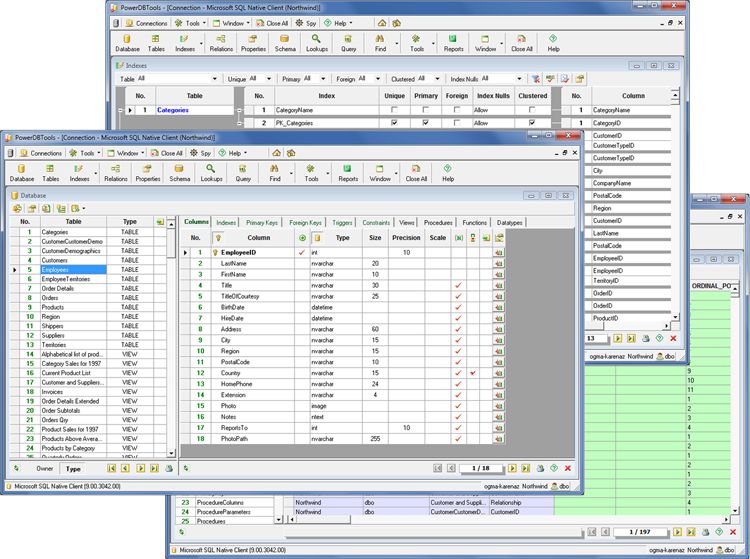Click the Properties icon in the back window toolbar
The width and height of the screenshot is (750, 559).
[x=253, y=42]
